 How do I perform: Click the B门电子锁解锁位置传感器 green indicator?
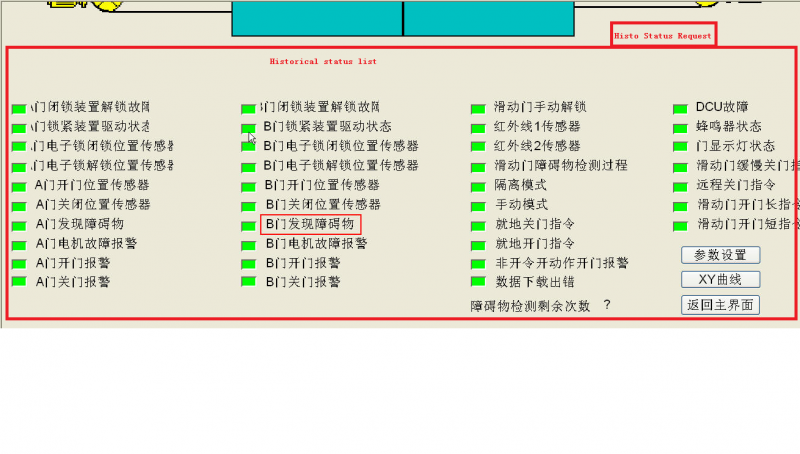click(x=248, y=167)
